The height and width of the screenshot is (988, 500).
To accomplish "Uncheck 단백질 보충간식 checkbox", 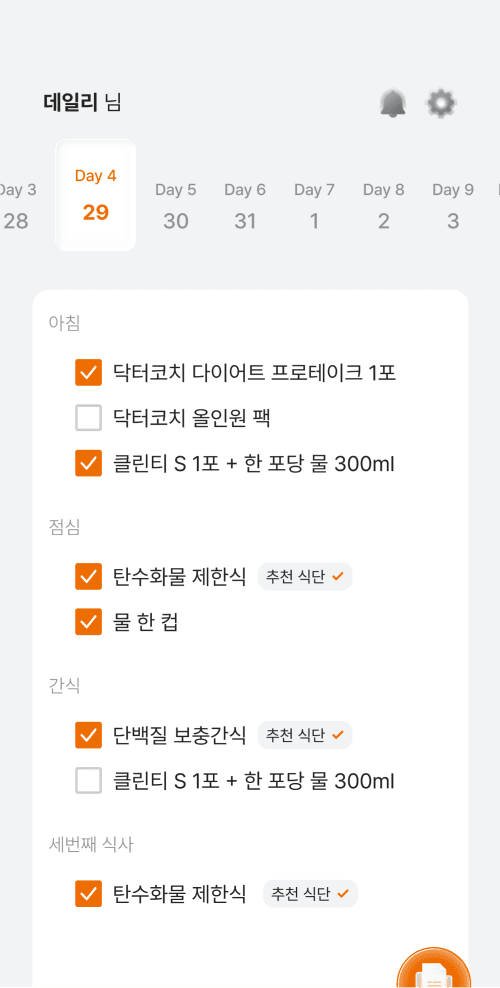I will click(x=88, y=735).
